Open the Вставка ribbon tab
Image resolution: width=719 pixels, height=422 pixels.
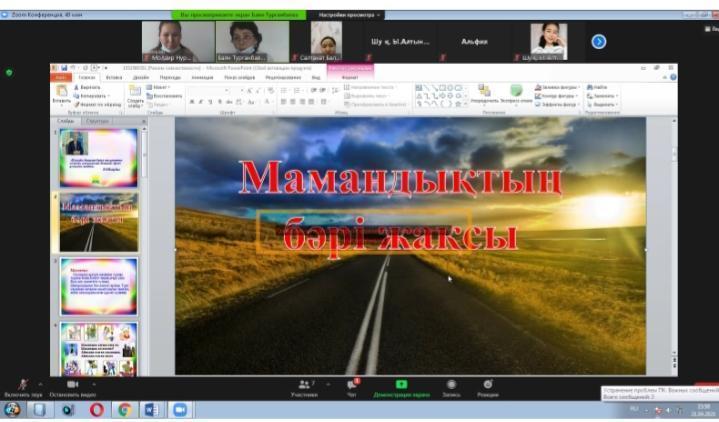click(113, 77)
